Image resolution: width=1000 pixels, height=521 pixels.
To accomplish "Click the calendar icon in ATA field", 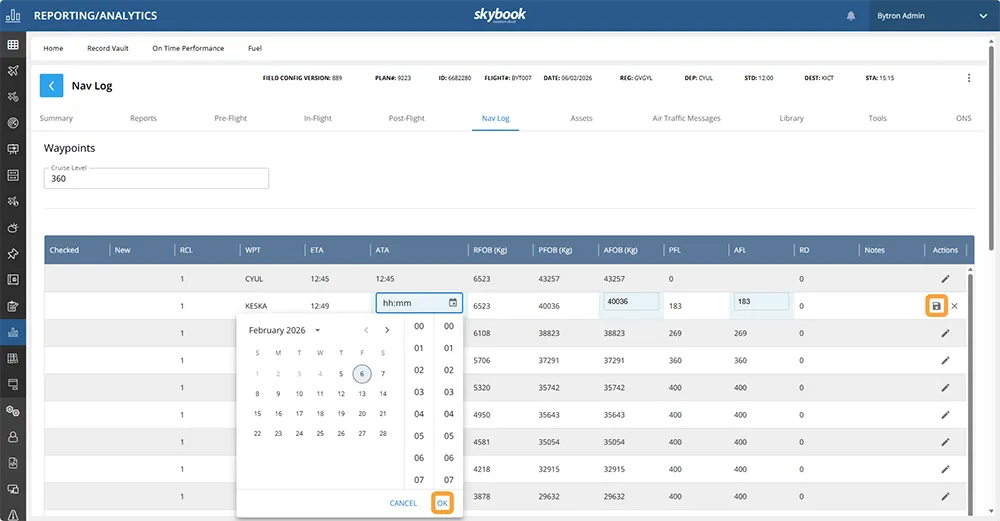I will click(x=453, y=303).
